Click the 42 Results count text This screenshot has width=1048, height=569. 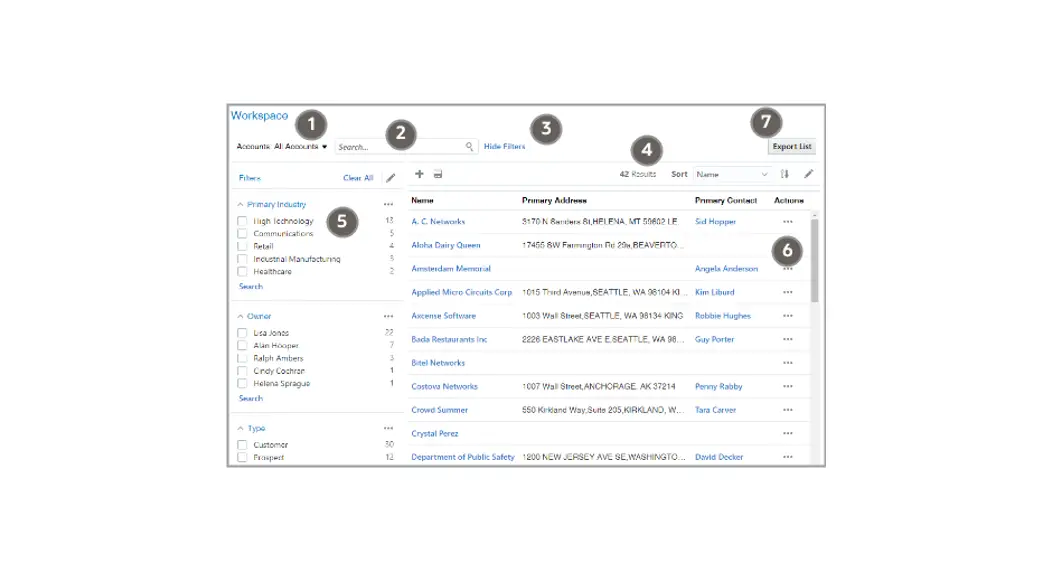click(638, 174)
